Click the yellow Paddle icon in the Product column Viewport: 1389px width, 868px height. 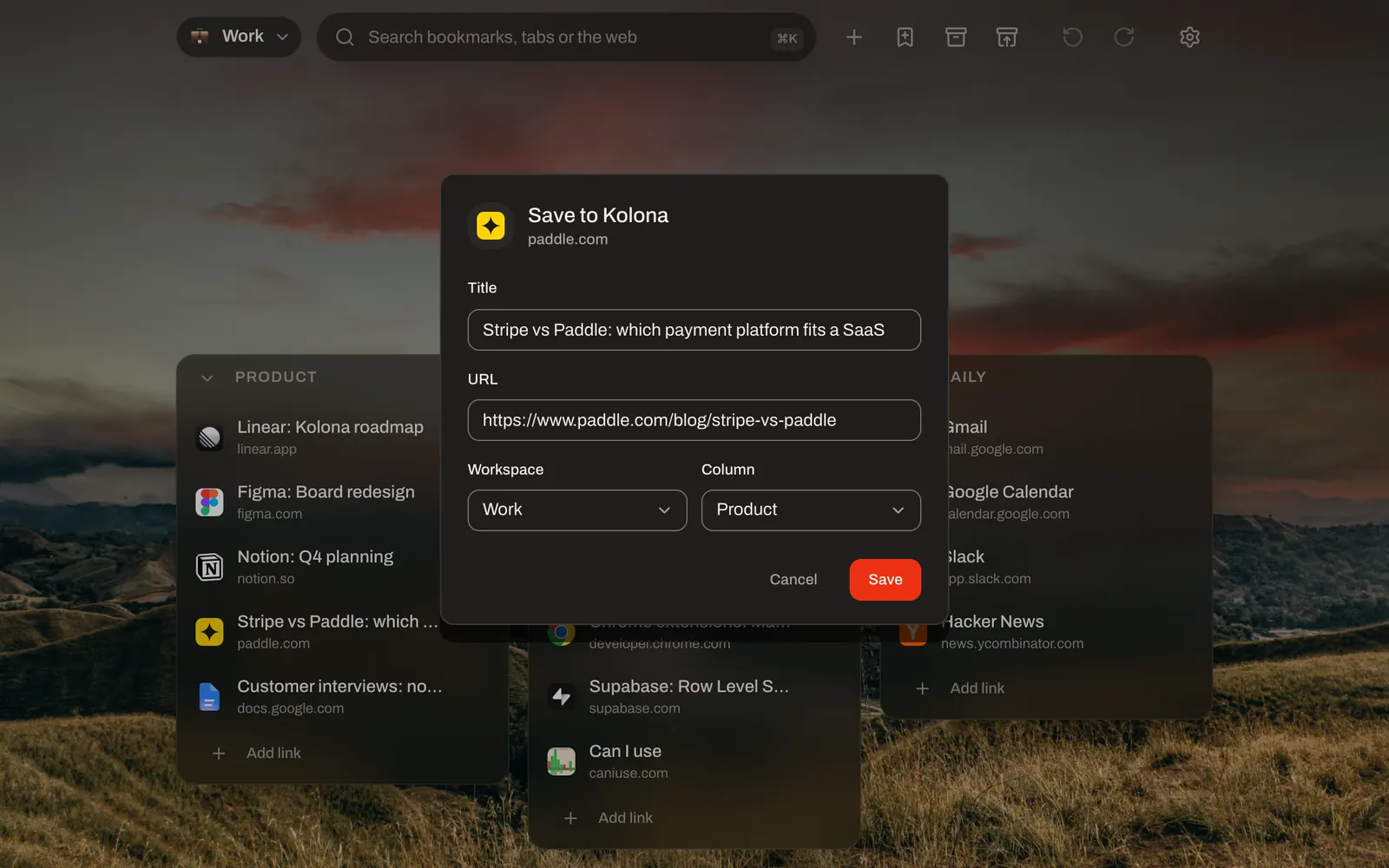[x=209, y=632]
